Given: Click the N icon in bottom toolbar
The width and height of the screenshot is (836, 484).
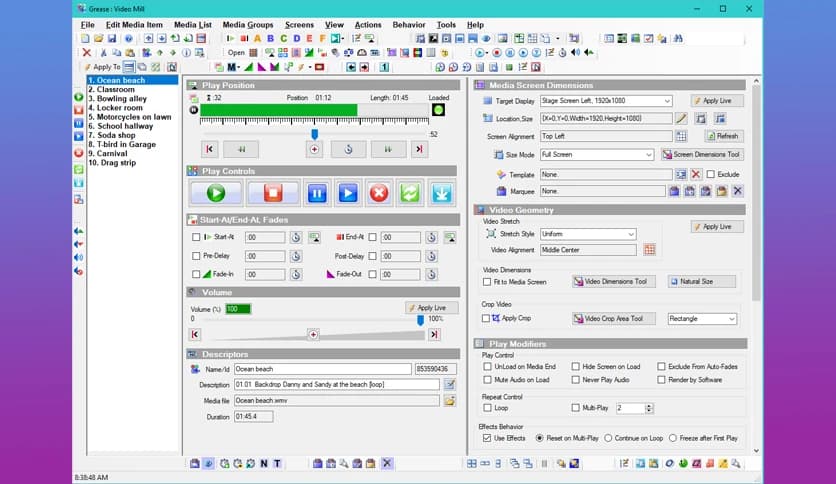Looking at the screenshot, I should point(264,464).
